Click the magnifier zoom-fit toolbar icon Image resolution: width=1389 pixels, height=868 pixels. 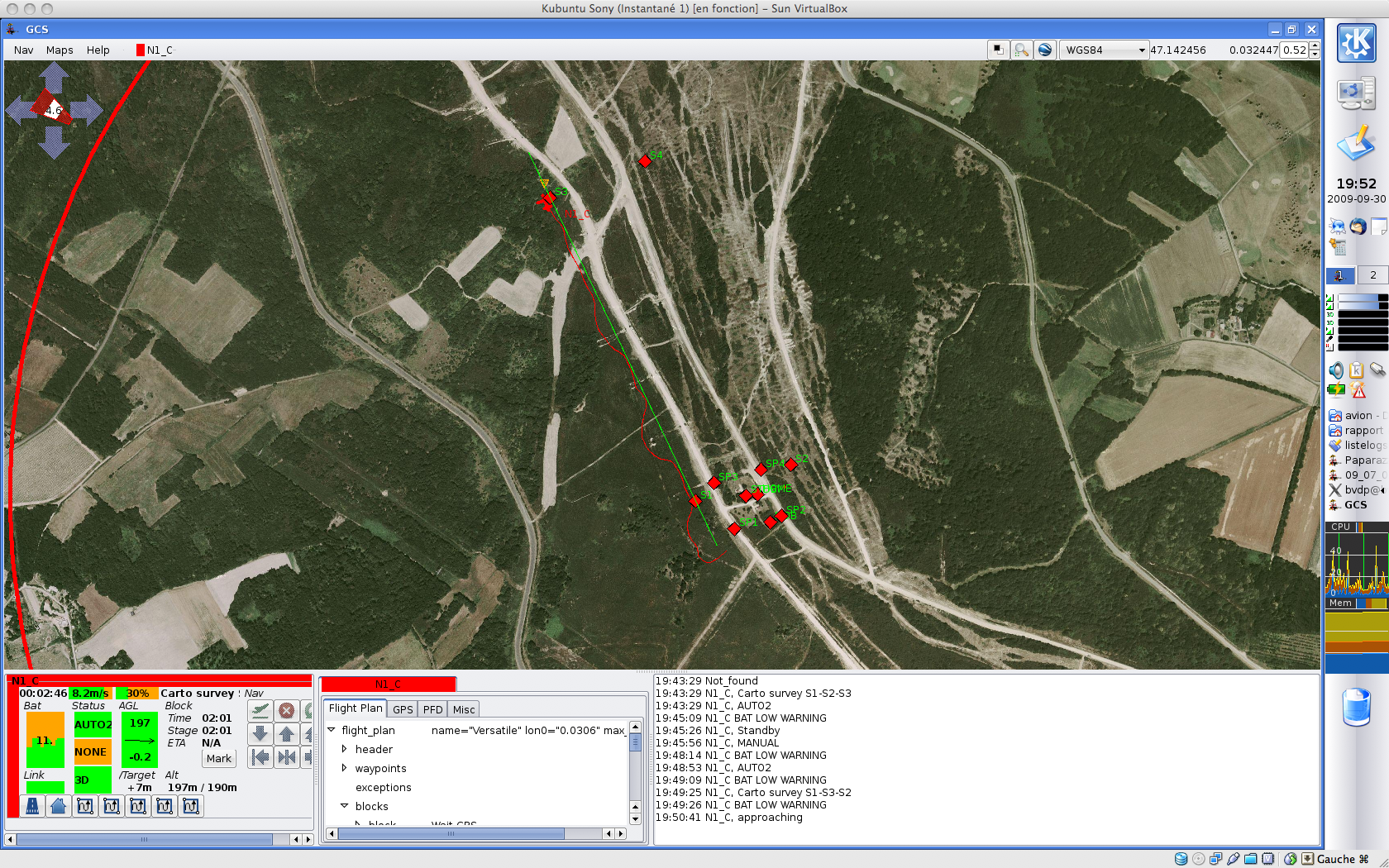[x=1022, y=50]
